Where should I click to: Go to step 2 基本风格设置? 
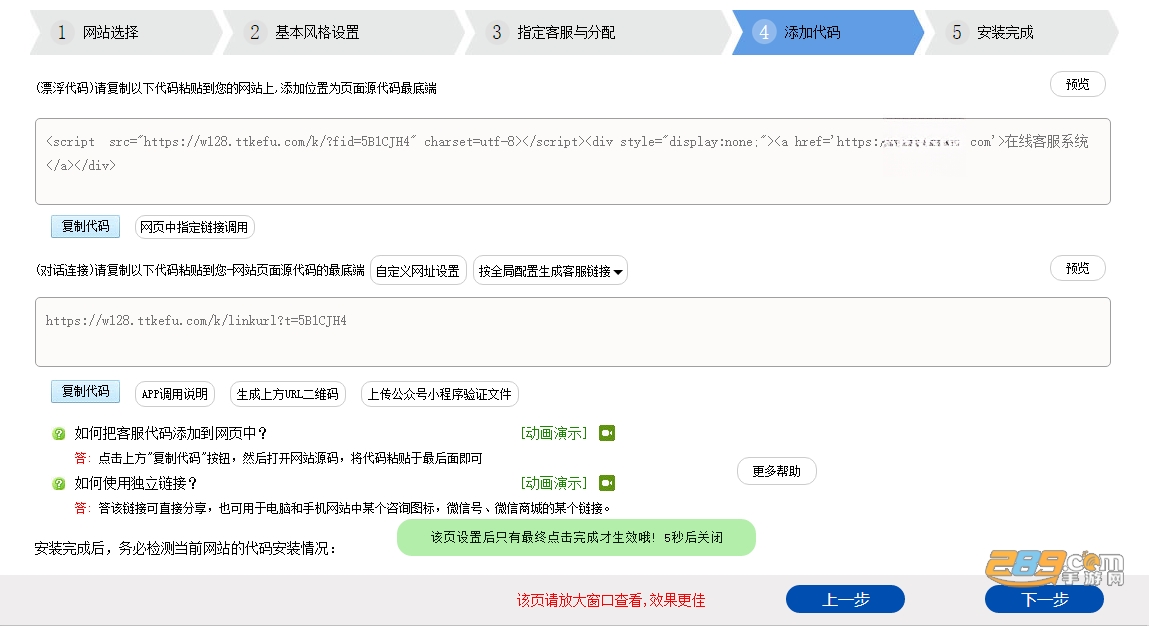(343, 32)
